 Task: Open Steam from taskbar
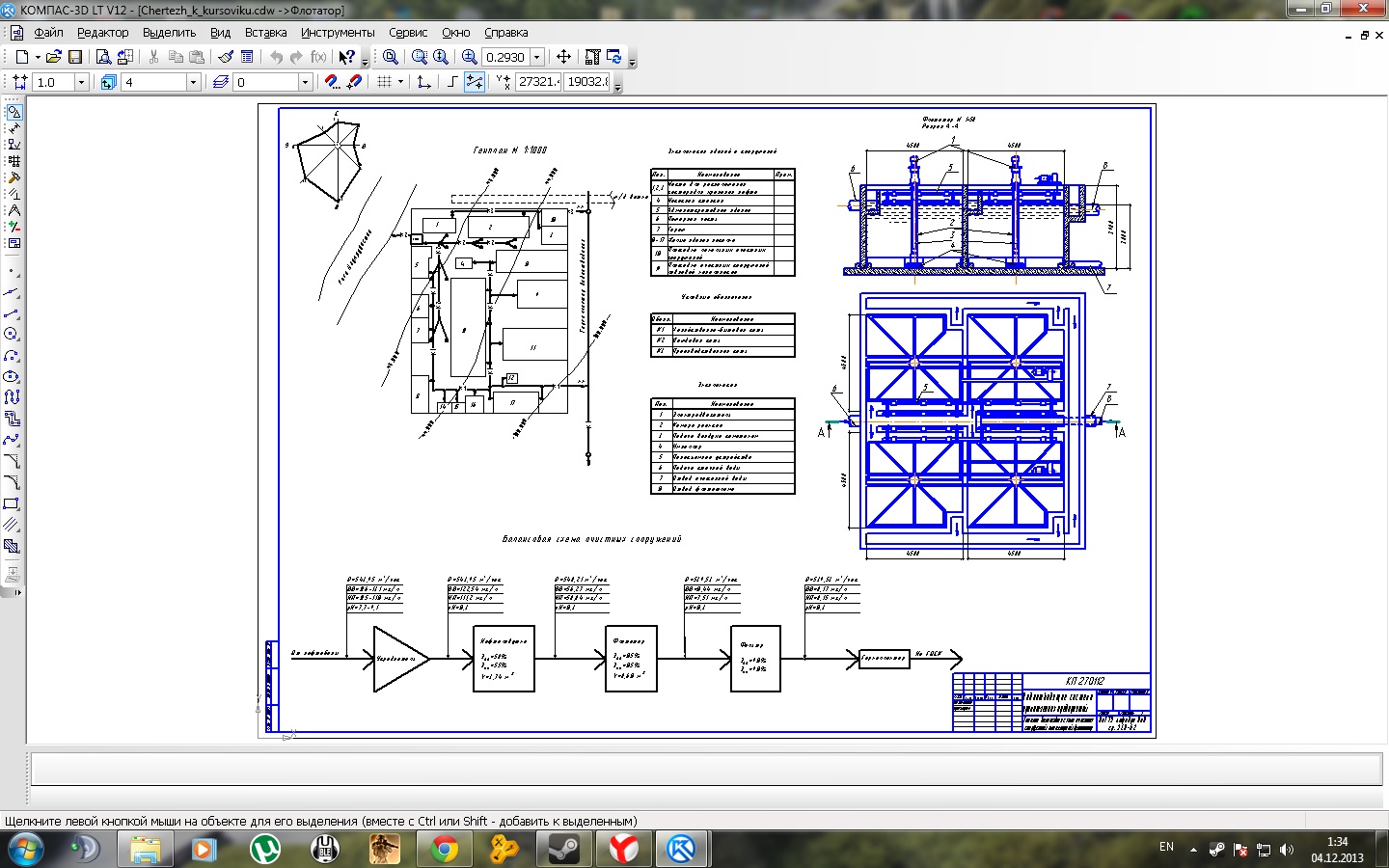point(564,850)
